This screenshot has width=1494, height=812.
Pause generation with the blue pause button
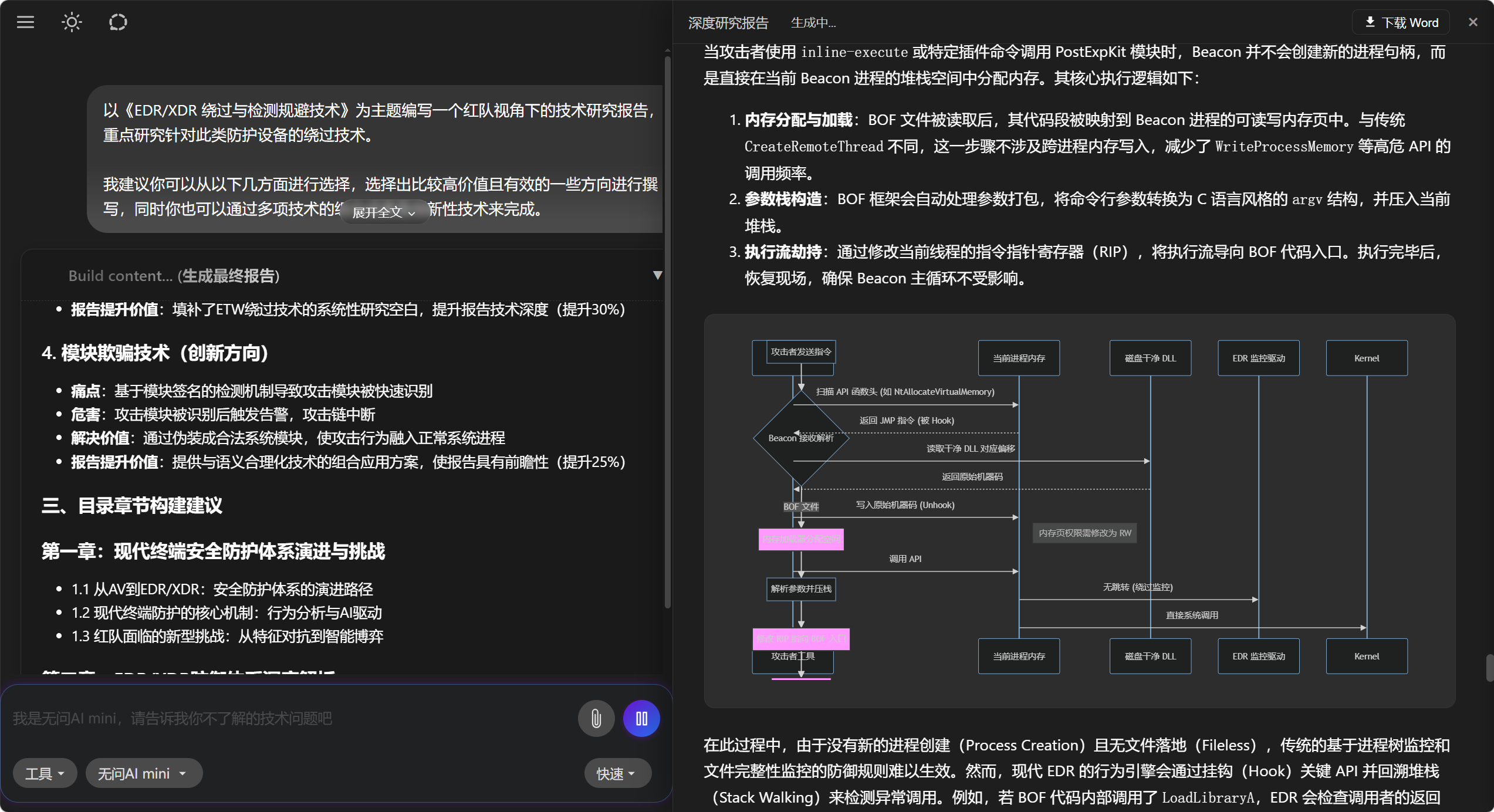coord(641,718)
